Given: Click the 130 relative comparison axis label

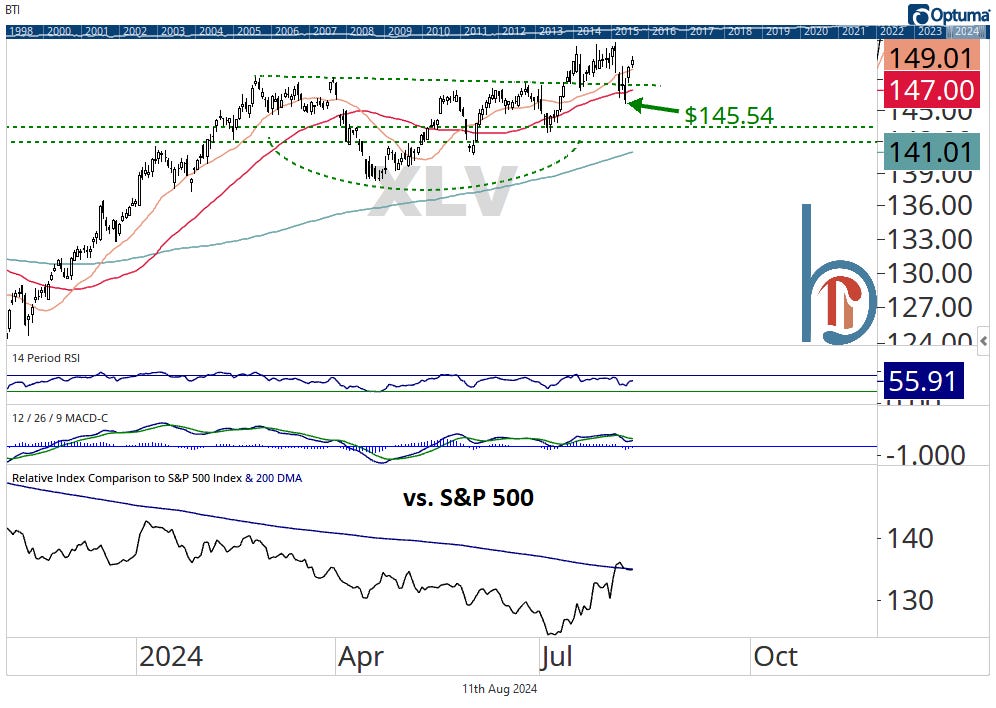Looking at the screenshot, I should pyautogui.click(x=910, y=601).
